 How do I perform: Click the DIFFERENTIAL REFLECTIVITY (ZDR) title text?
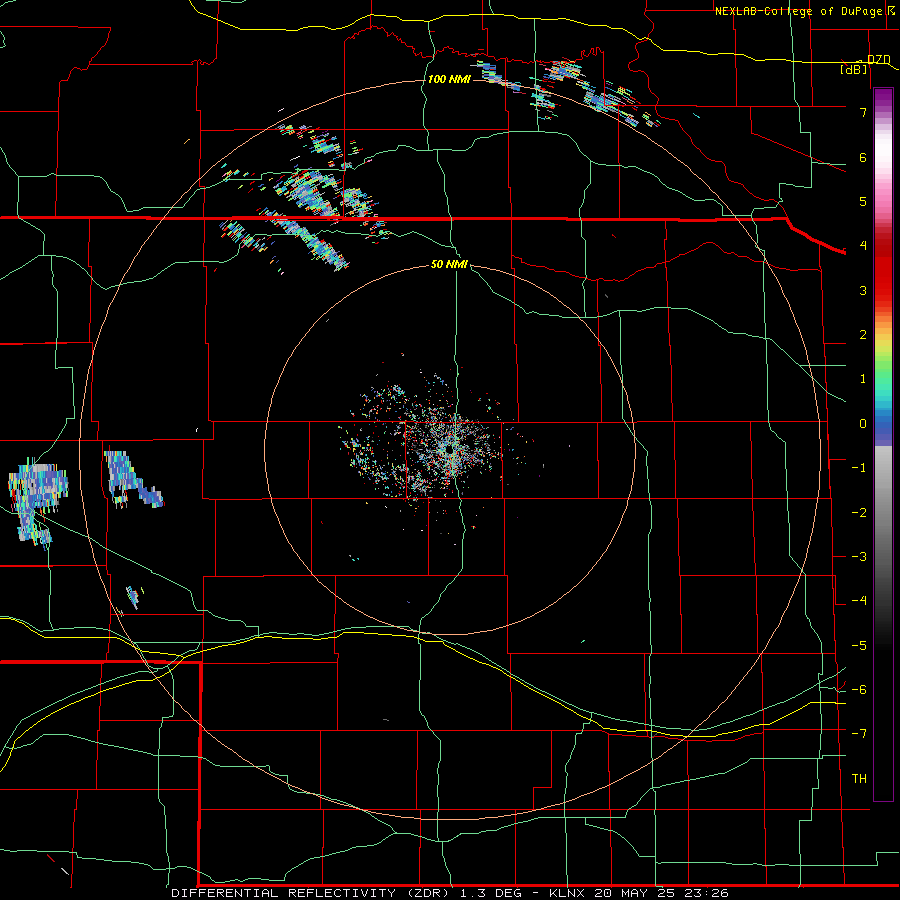[x=312, y=893]
